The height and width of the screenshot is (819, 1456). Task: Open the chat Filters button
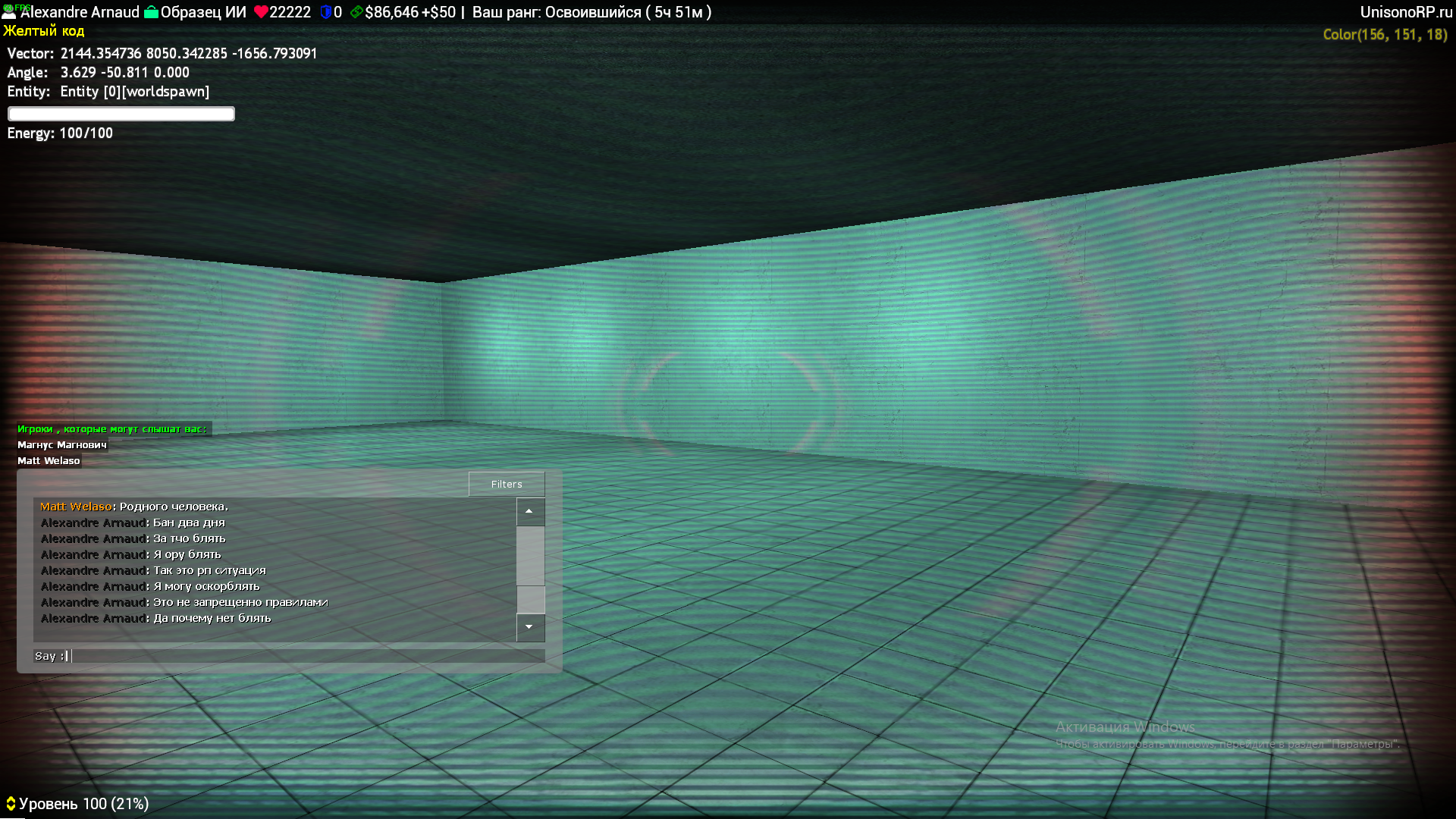point(507,484)
